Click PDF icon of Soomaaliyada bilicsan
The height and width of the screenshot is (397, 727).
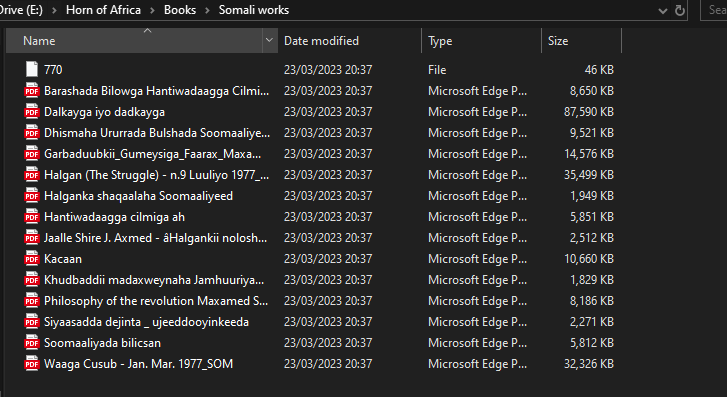point(32,342)
